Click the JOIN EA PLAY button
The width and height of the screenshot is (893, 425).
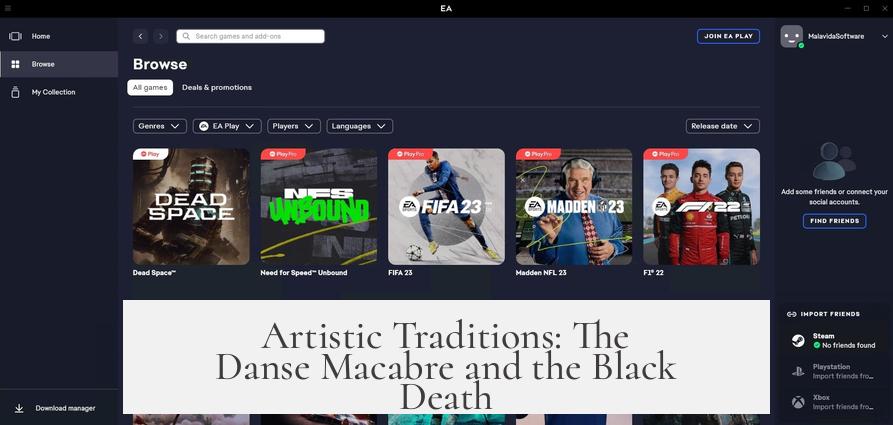click(728, 36)
